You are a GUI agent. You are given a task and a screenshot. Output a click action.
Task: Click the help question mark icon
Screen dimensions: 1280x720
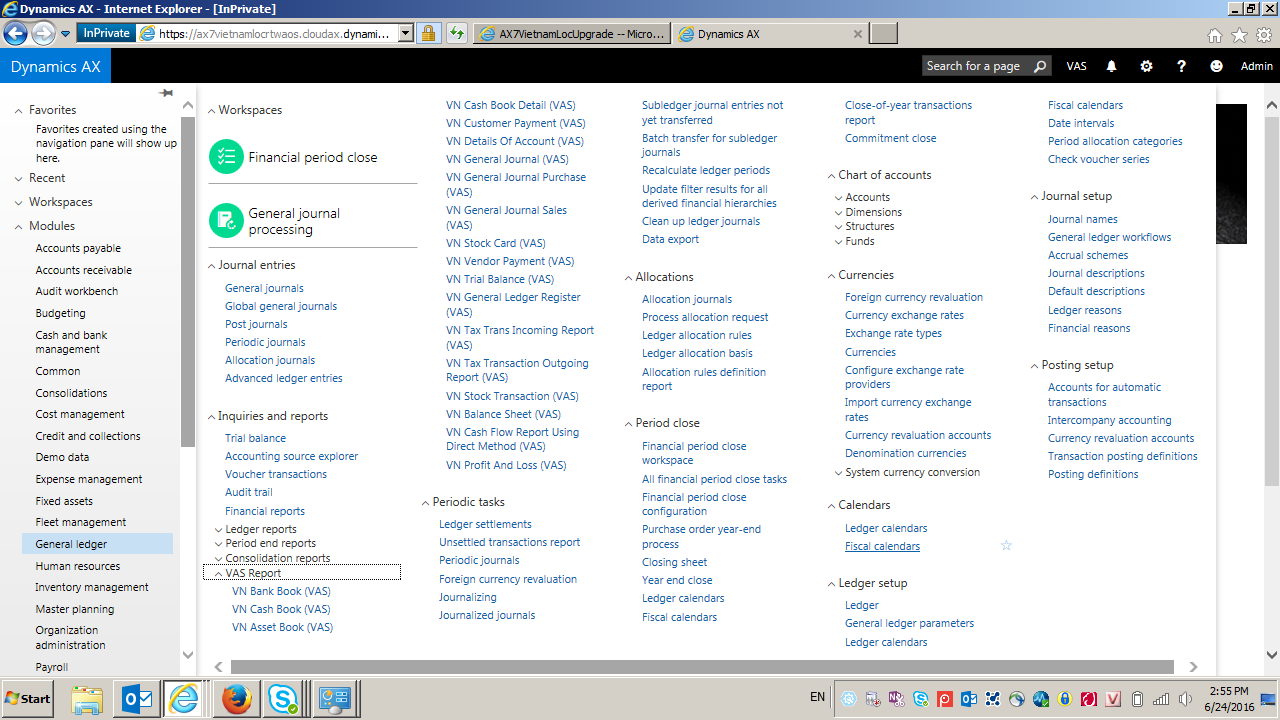pos(1181,66)
